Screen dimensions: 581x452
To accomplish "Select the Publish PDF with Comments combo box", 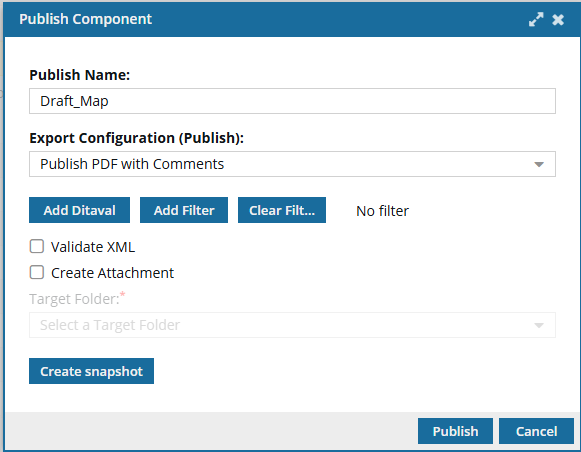I will click(292, 164).
